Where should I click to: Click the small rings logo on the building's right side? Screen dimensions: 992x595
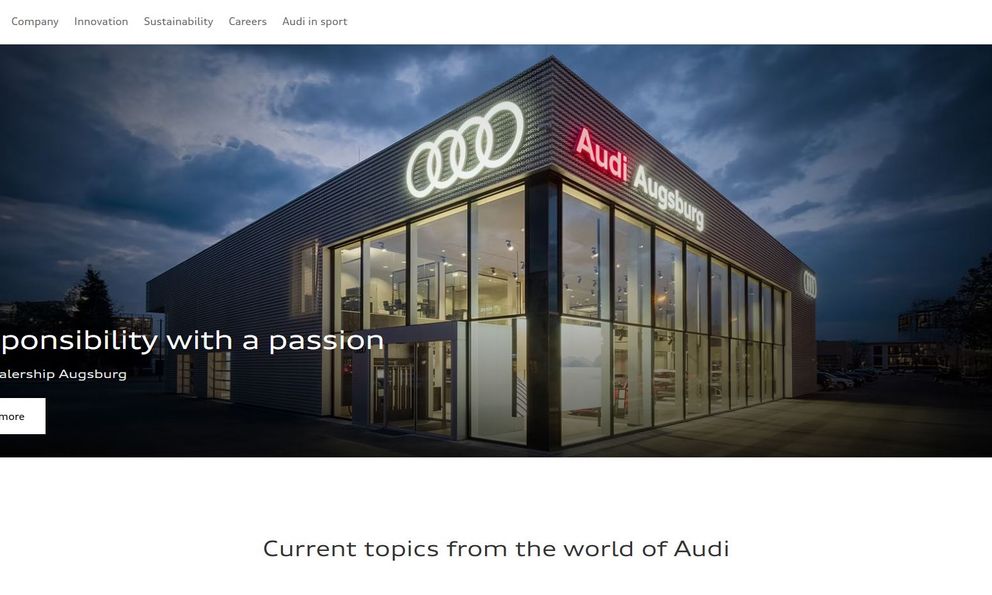point(810,284)
